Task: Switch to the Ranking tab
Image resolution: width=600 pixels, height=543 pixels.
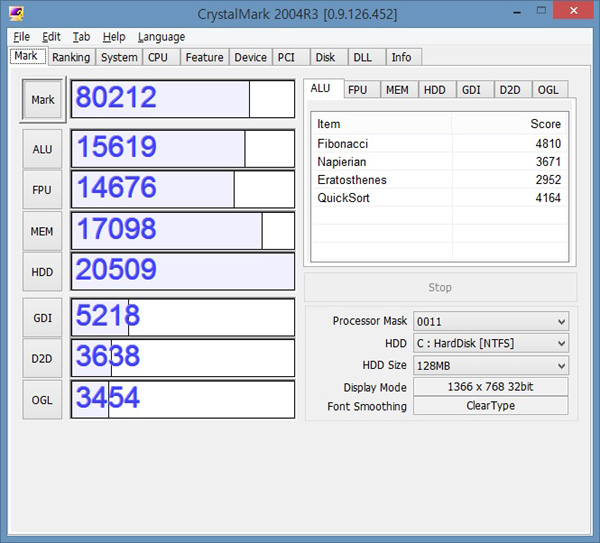Action: tap(71, 57)
